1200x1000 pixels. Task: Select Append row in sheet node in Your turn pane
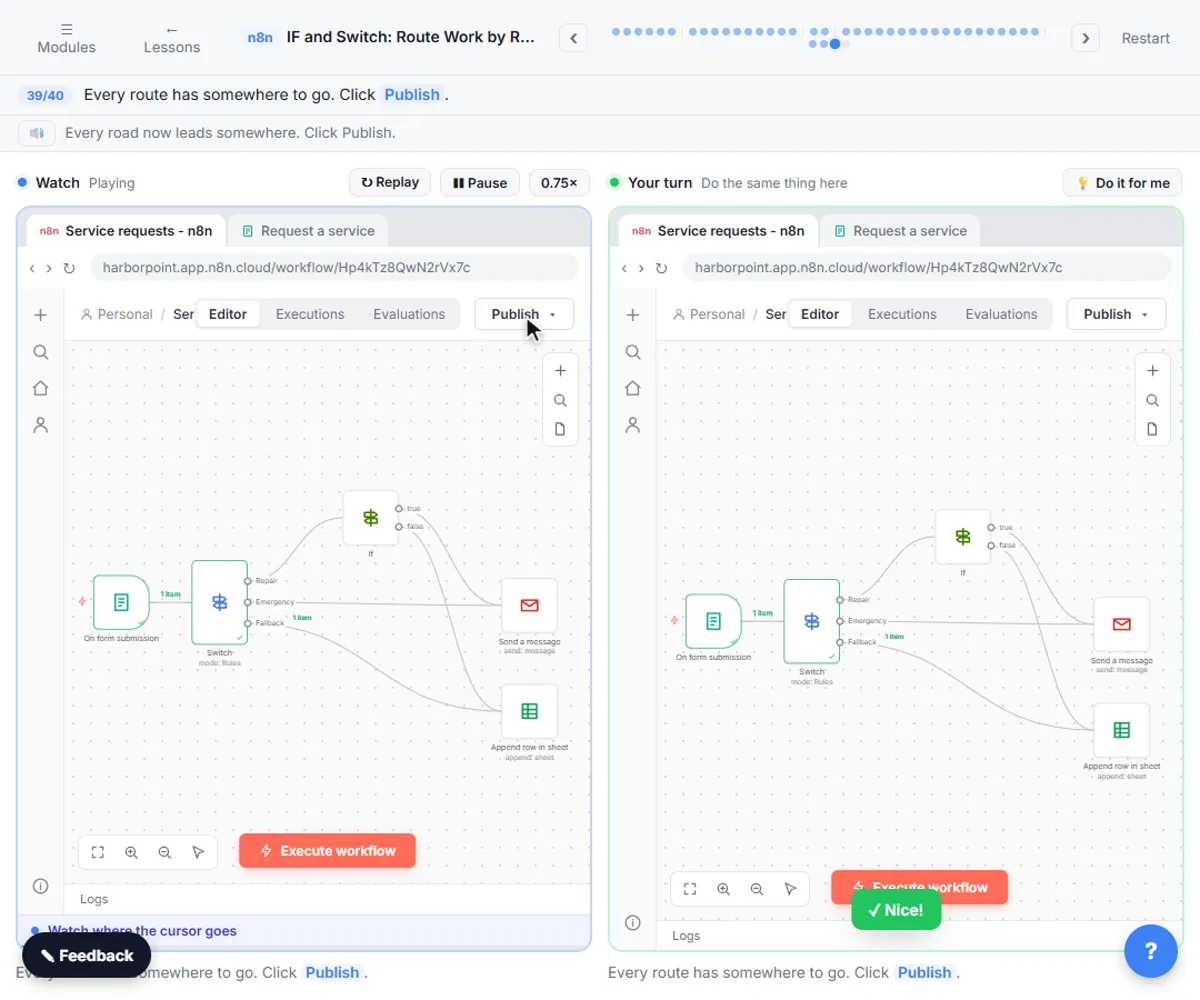pyautogui.click(x=1121, y=731)
